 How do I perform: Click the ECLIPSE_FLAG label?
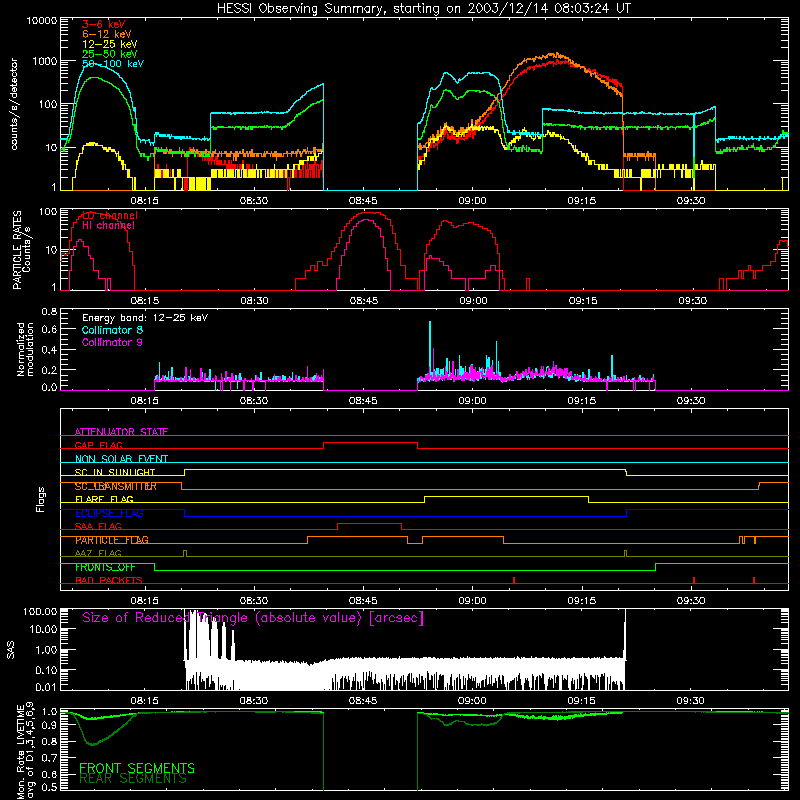[x=109, y=513]
